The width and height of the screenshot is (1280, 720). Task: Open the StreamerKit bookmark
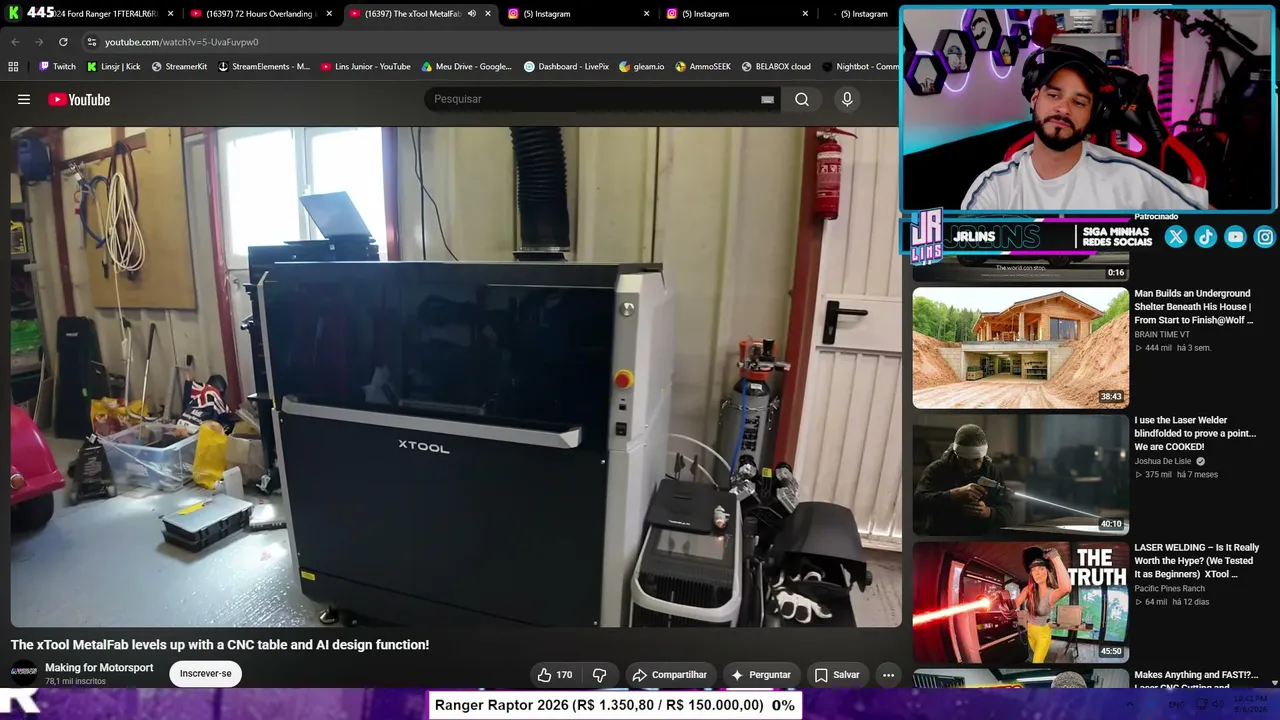[179, 67]
